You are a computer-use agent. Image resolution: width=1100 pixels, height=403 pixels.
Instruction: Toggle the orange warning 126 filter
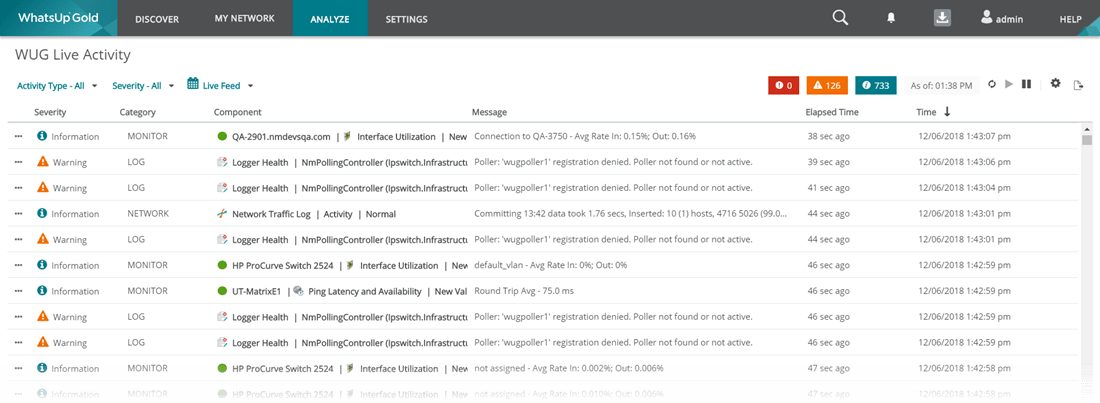[827, 86]
